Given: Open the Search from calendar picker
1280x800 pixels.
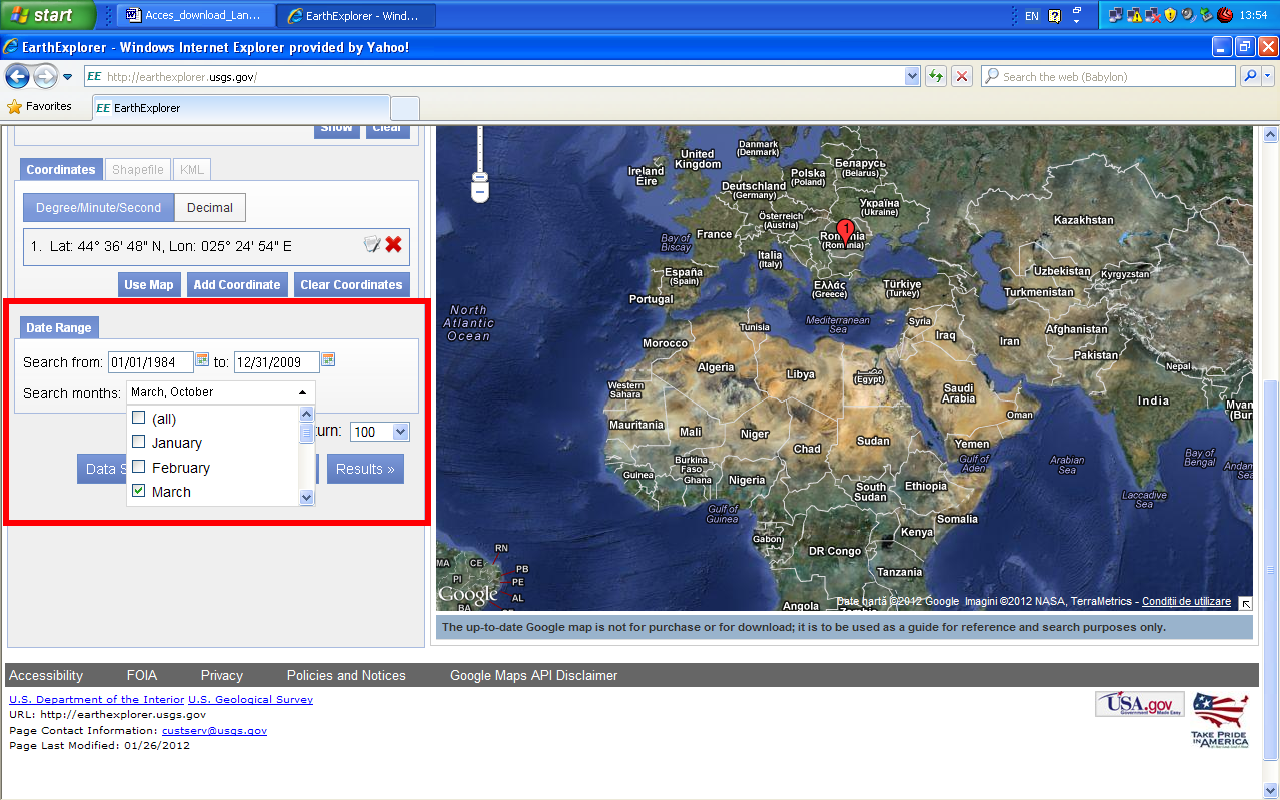Looking at the screenshot, I should point(202,360).
